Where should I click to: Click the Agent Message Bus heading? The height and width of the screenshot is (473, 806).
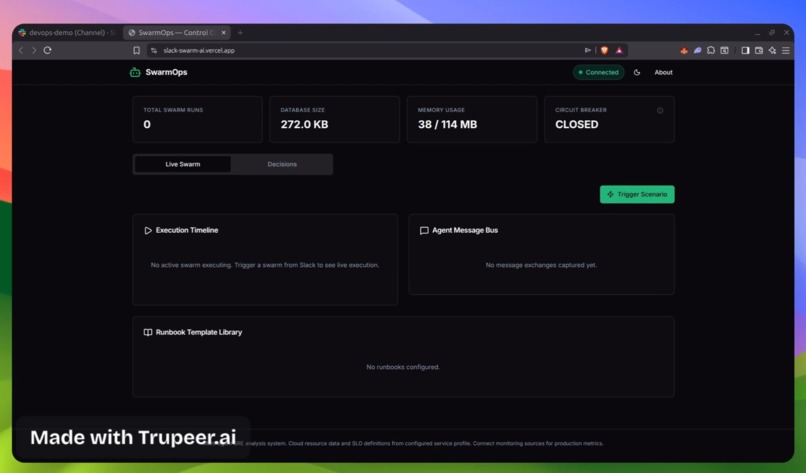pyautogui.click(x=465, y=230)
